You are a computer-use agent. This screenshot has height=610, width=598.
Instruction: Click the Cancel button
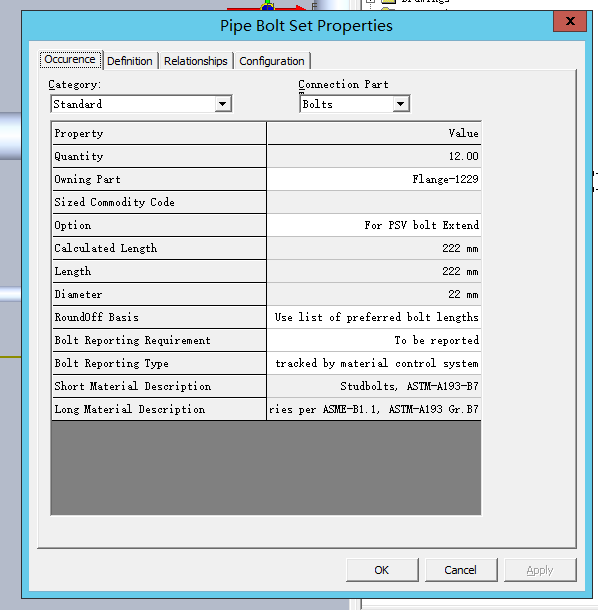click(x=461, y=570)
